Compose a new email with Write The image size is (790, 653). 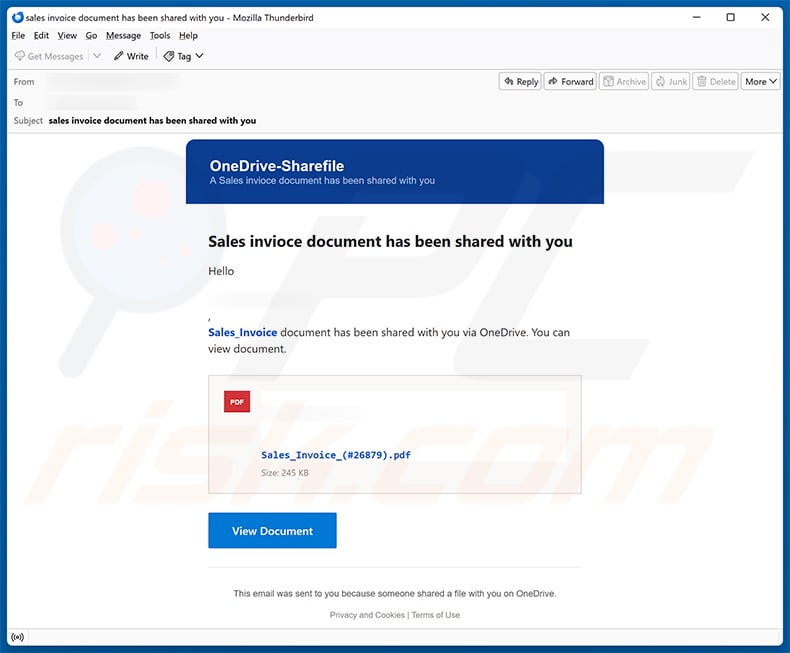(x=131, y=56)
